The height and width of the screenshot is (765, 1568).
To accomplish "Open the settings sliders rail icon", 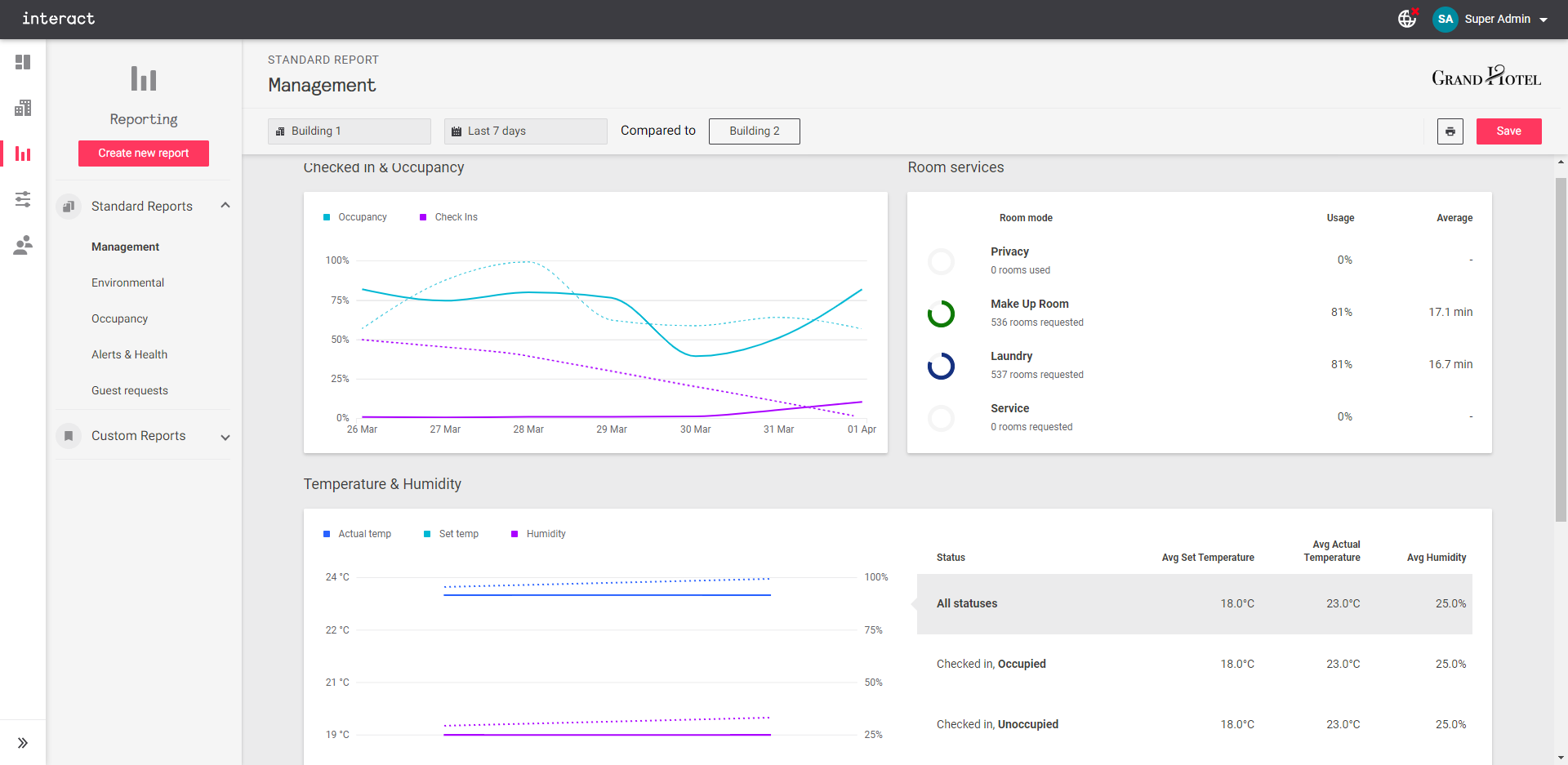I will (23, 199).
